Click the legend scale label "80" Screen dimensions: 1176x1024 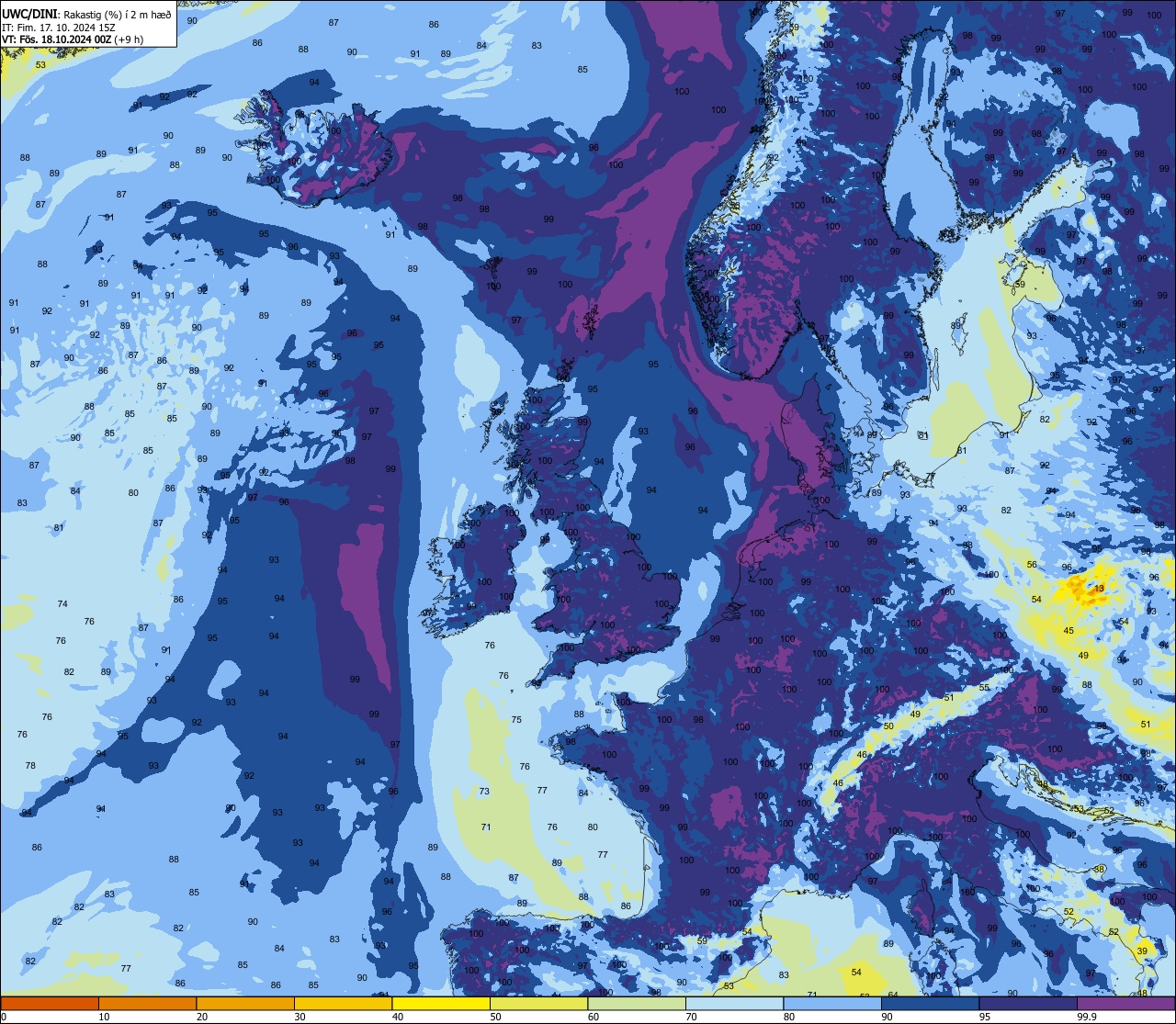(x=789, y=1017)
